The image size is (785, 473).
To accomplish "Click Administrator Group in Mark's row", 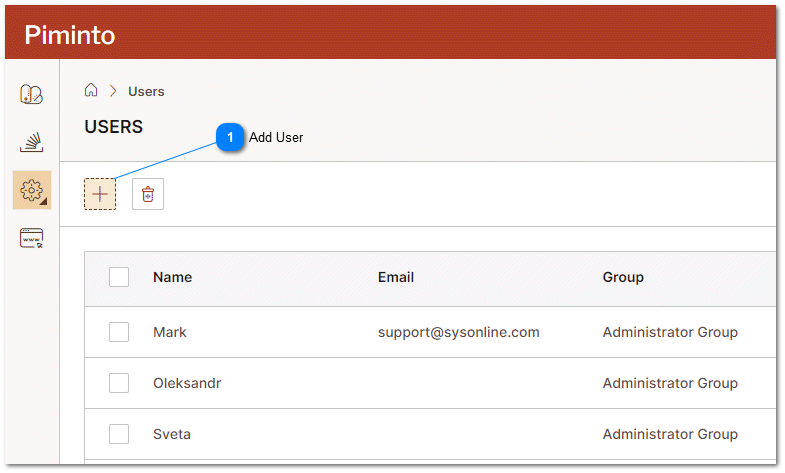I will (x=670, y=333).
